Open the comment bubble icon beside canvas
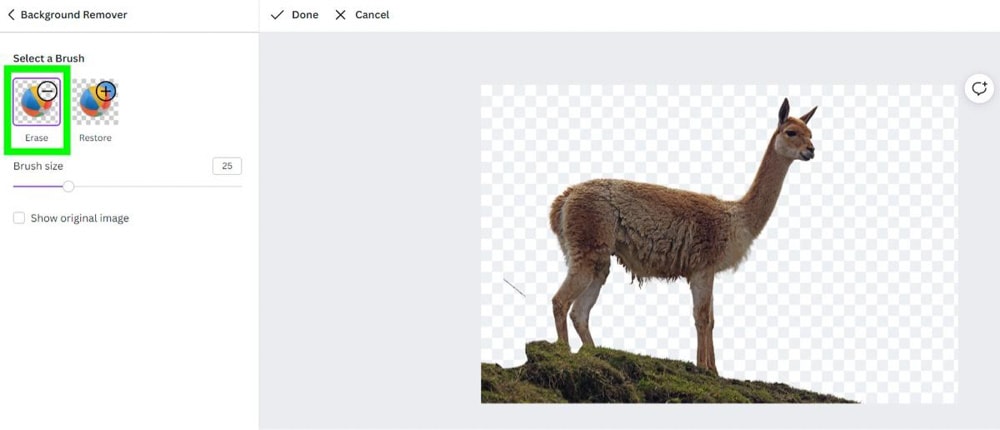The height and width of the screenshot is (430, 1000). 977,89
